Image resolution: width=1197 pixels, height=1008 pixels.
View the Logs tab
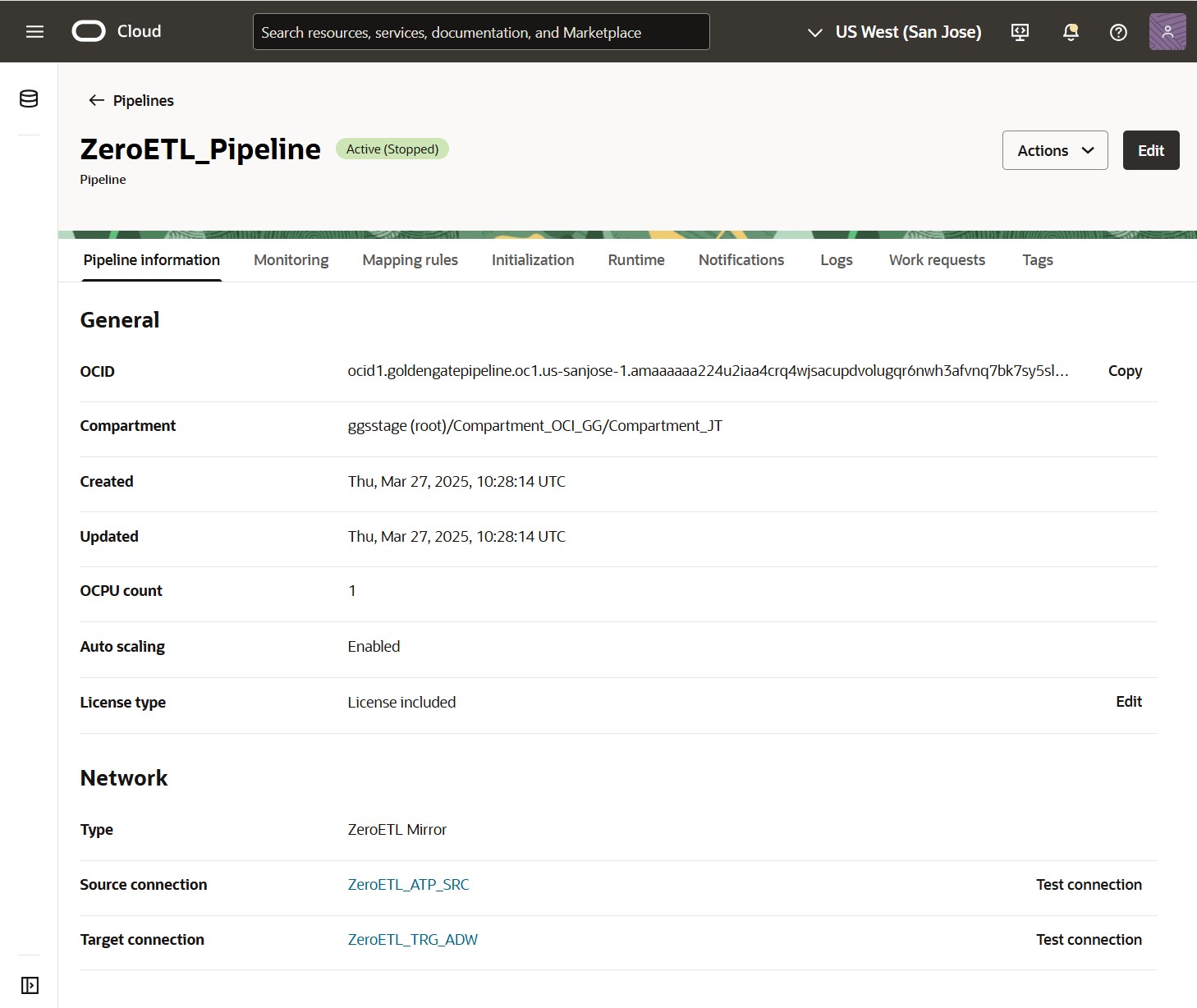pos(836,259)
